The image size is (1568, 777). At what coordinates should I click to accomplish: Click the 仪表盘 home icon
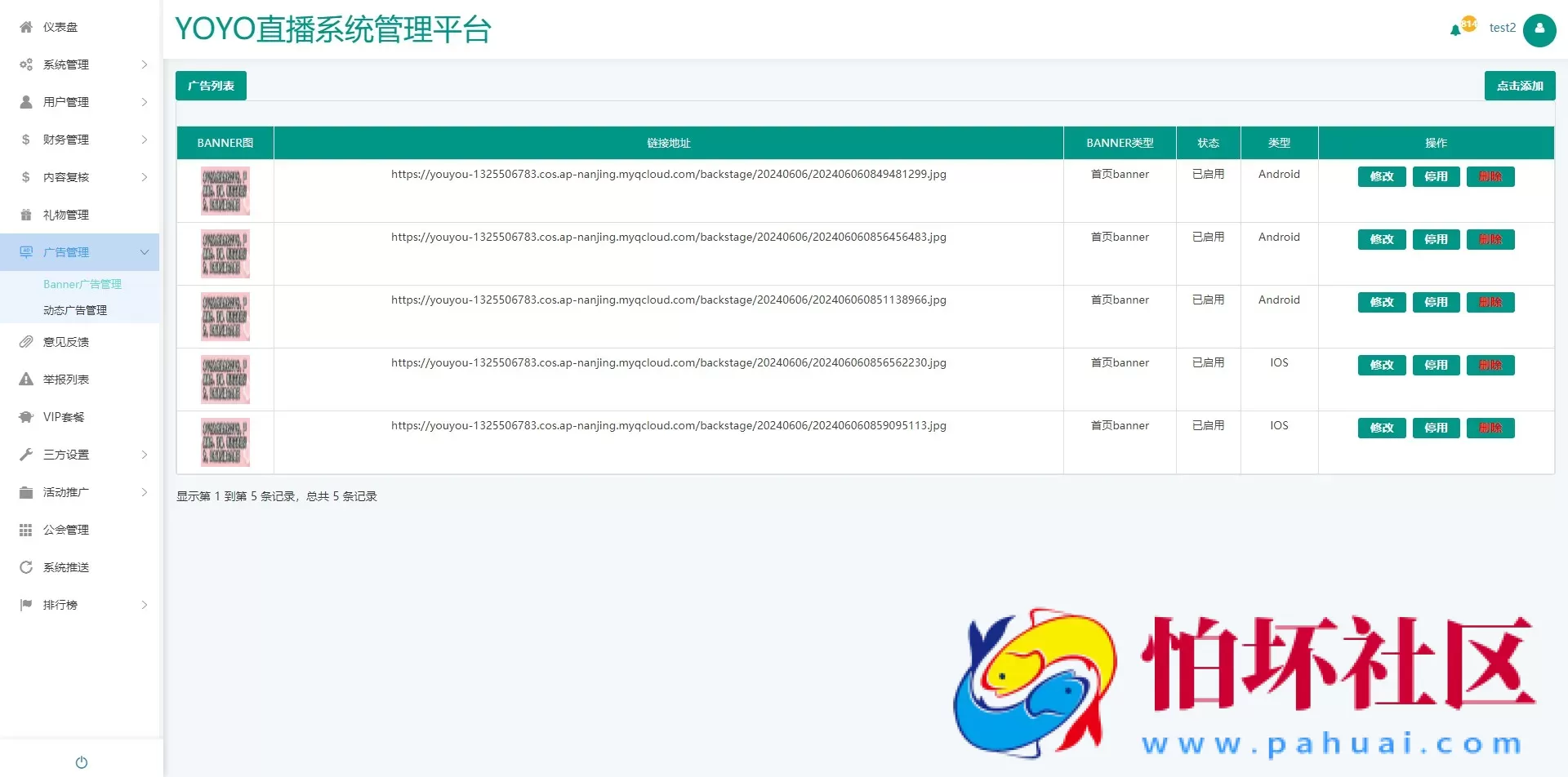[26, 27]
